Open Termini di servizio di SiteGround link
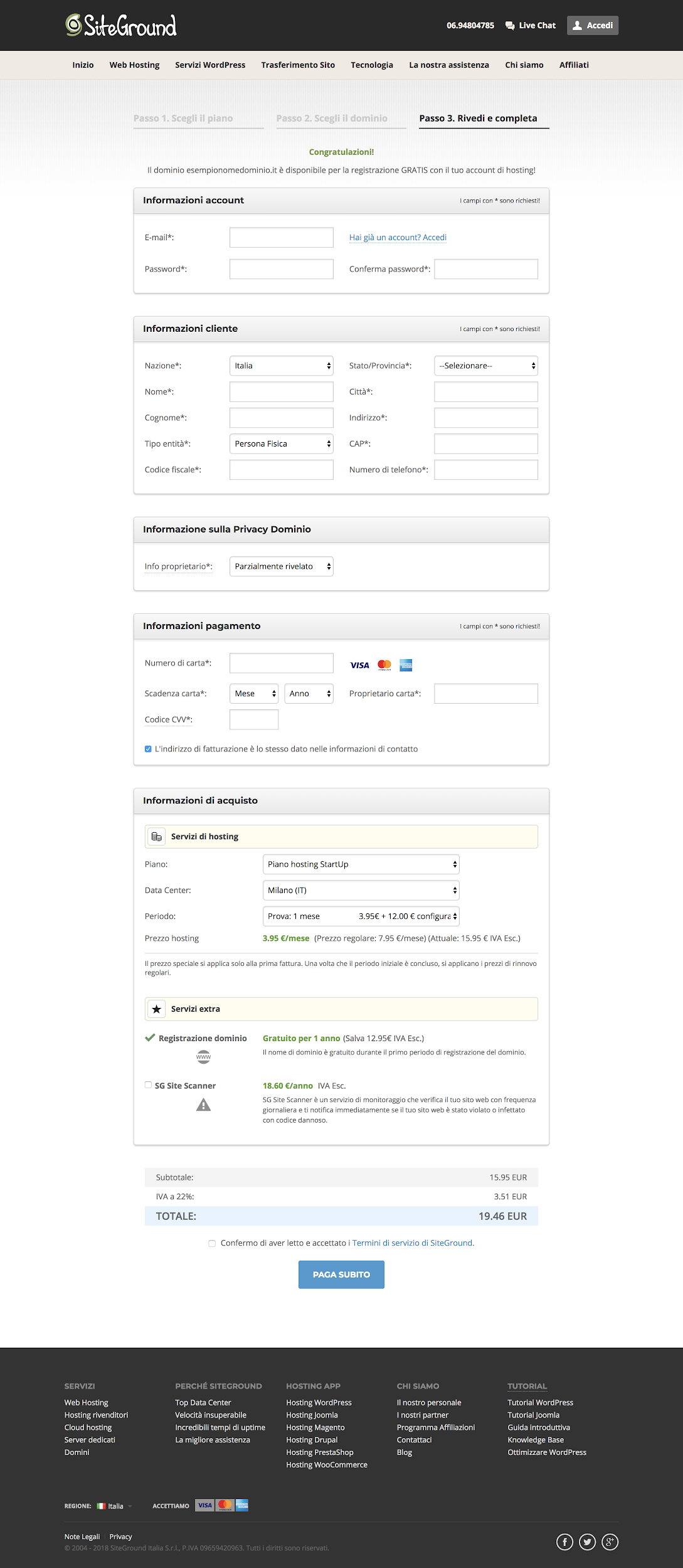Image resolution: width=683 pixels, height=1568 pixels. click(412, 1243)
